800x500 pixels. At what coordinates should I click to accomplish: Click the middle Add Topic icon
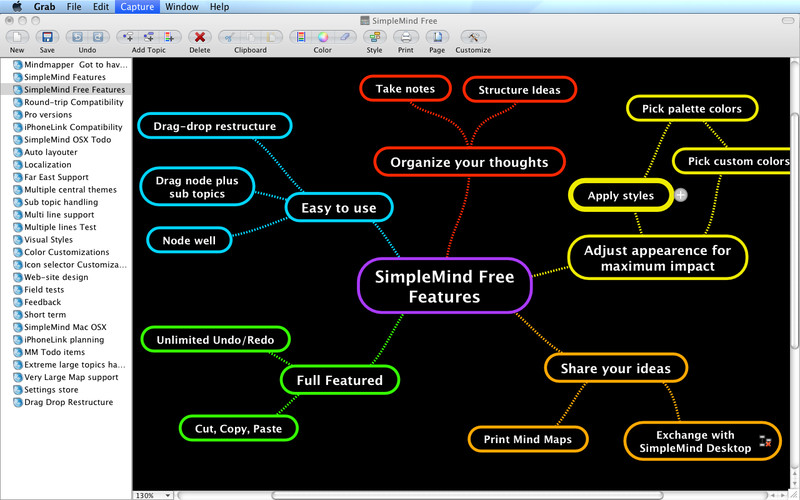click(x=148, y=37)
